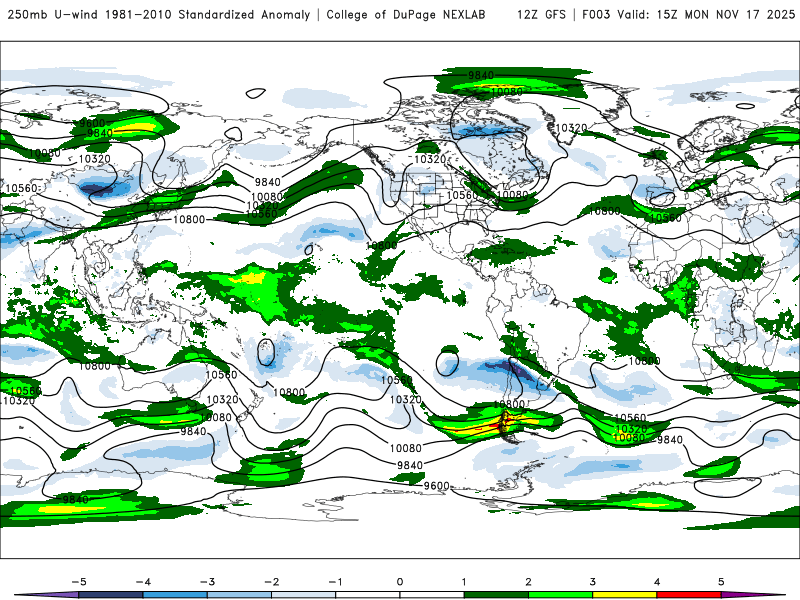The image size is (800, 600).
Task: Select the yellow color bar segment between 3 and 4
Action: (624, 595)
